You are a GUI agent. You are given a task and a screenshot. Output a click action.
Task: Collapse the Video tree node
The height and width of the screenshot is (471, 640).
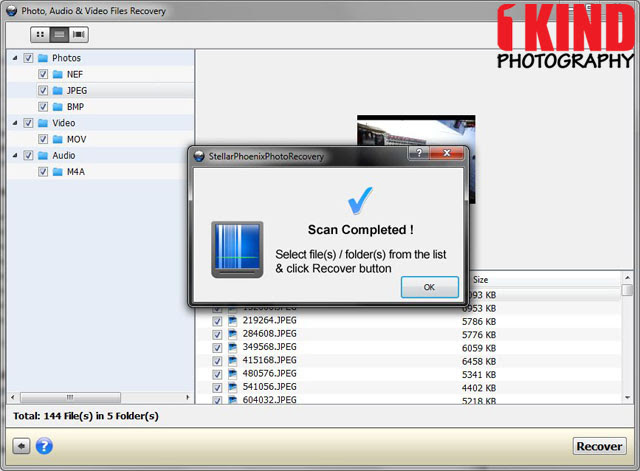pos(15,122)
